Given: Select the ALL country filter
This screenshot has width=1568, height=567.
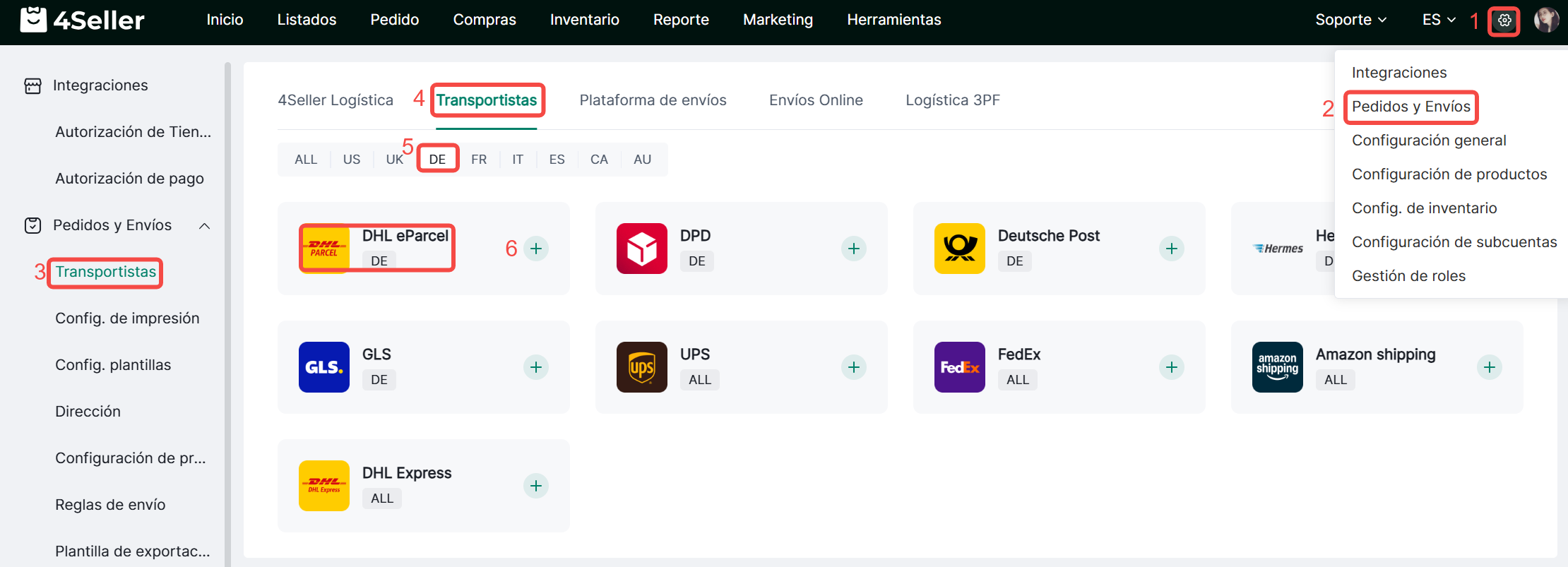Looking at the screenshot, I should (306, 160).
